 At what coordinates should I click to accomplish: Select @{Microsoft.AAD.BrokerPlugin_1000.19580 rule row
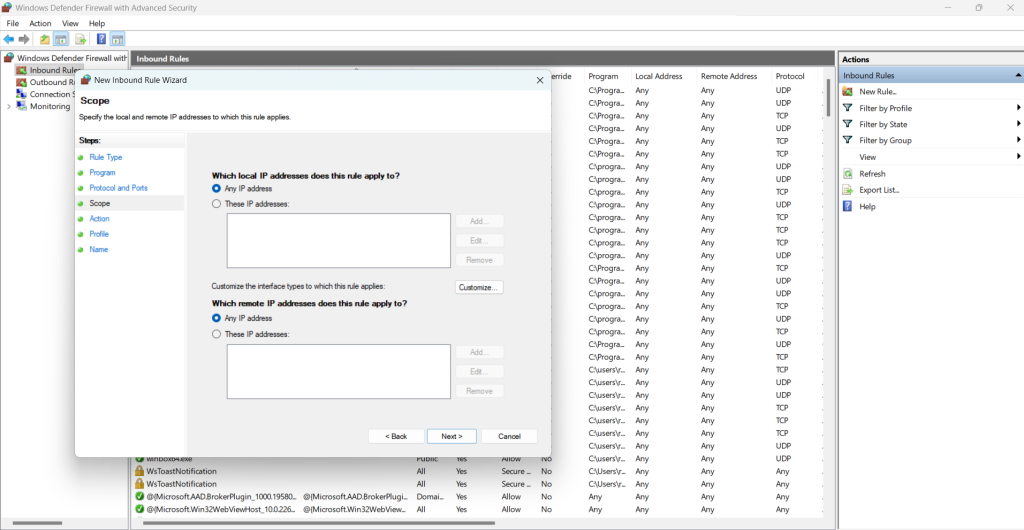(x=477, y=497)
